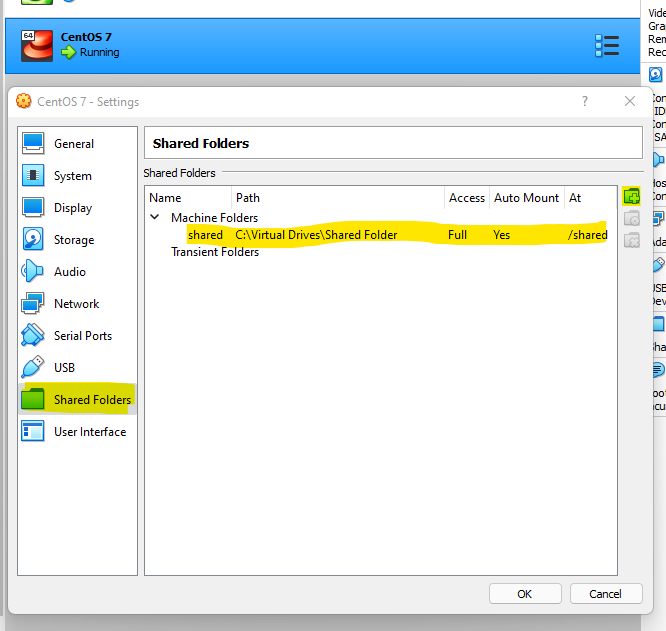This screenshot has height=631, width=666.
Task: Cancel the settings dialog
Action: (605, 593)
